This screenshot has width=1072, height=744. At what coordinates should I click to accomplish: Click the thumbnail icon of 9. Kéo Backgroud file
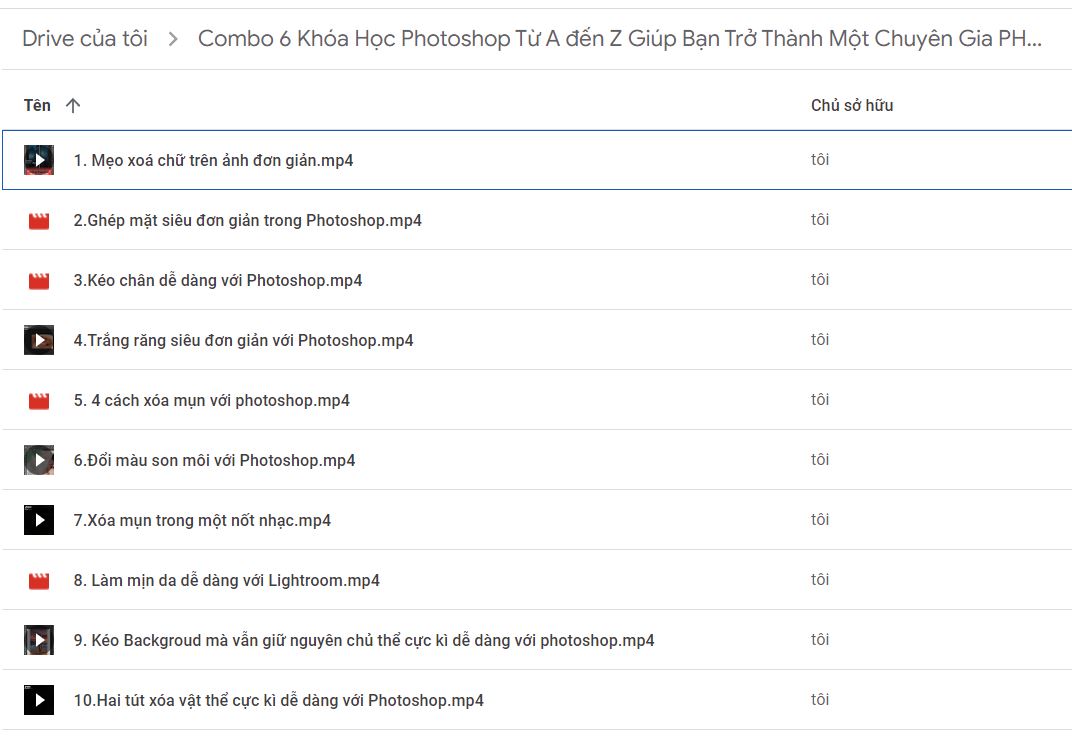pyautogui.click(x=39, y=640)
